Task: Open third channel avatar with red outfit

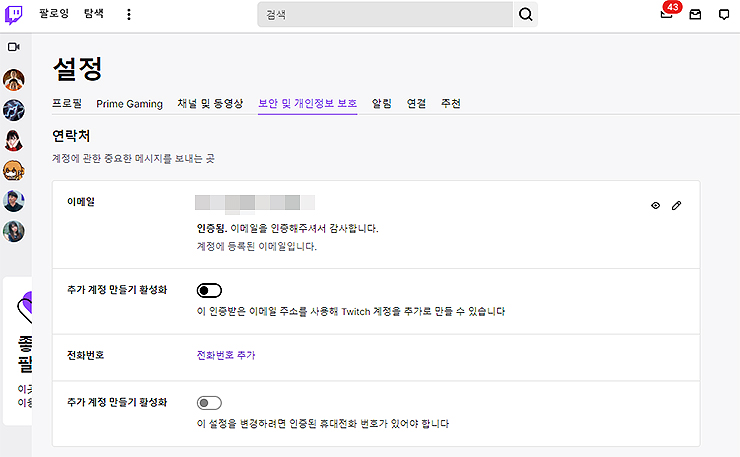Action: point(14,141)
